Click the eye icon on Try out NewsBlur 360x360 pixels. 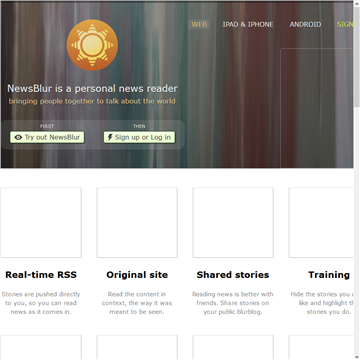point(18,137)
